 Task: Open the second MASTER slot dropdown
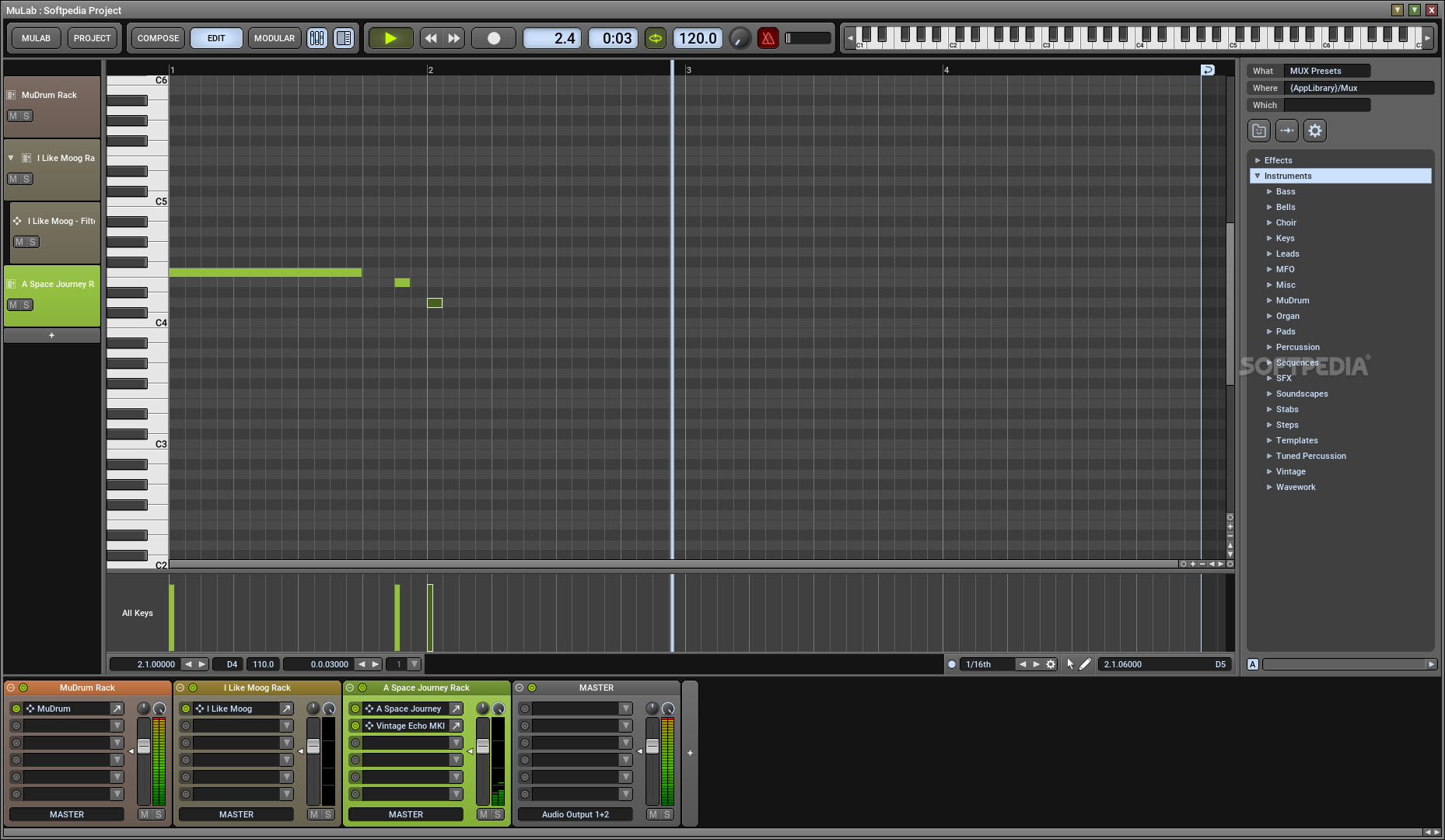(625, 726)
